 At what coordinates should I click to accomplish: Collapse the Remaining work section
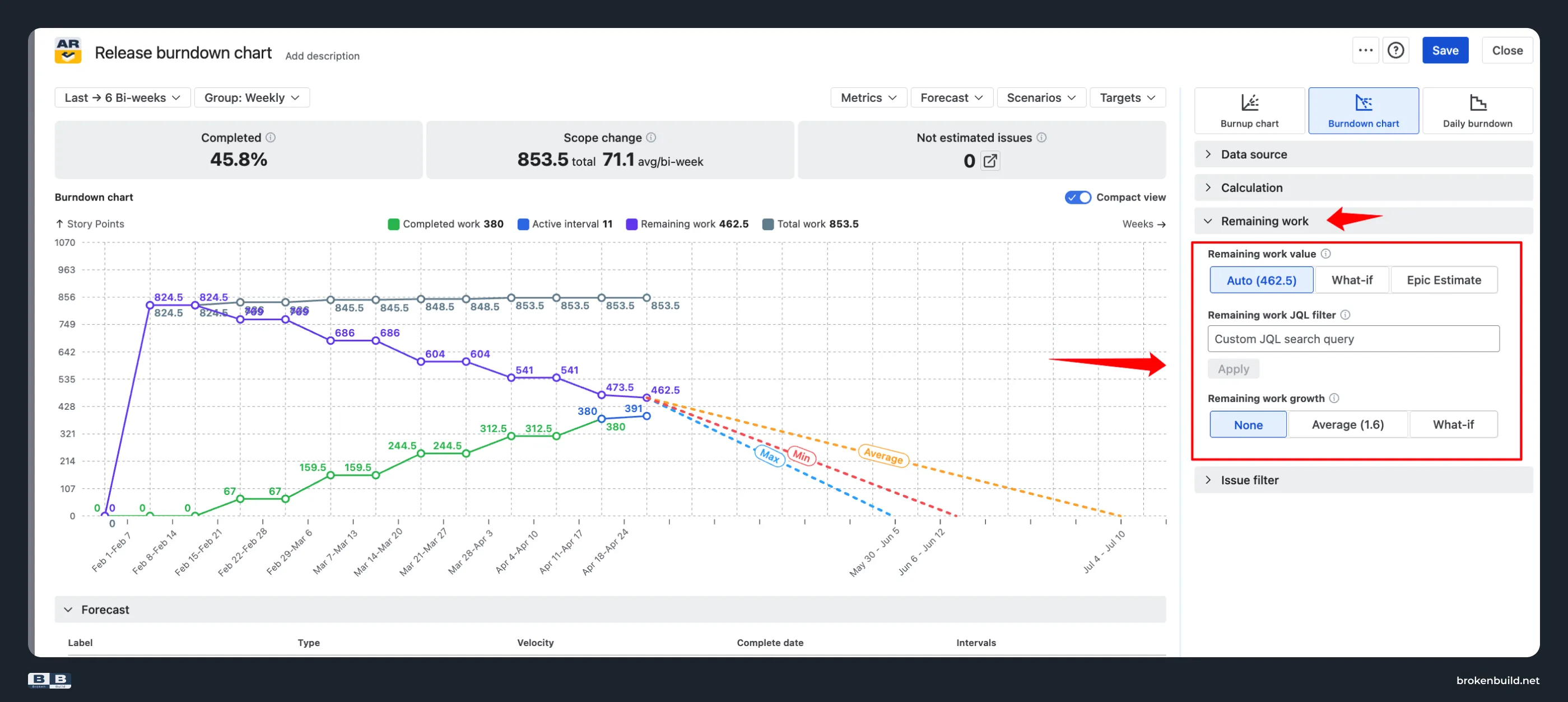[1363, 221]
